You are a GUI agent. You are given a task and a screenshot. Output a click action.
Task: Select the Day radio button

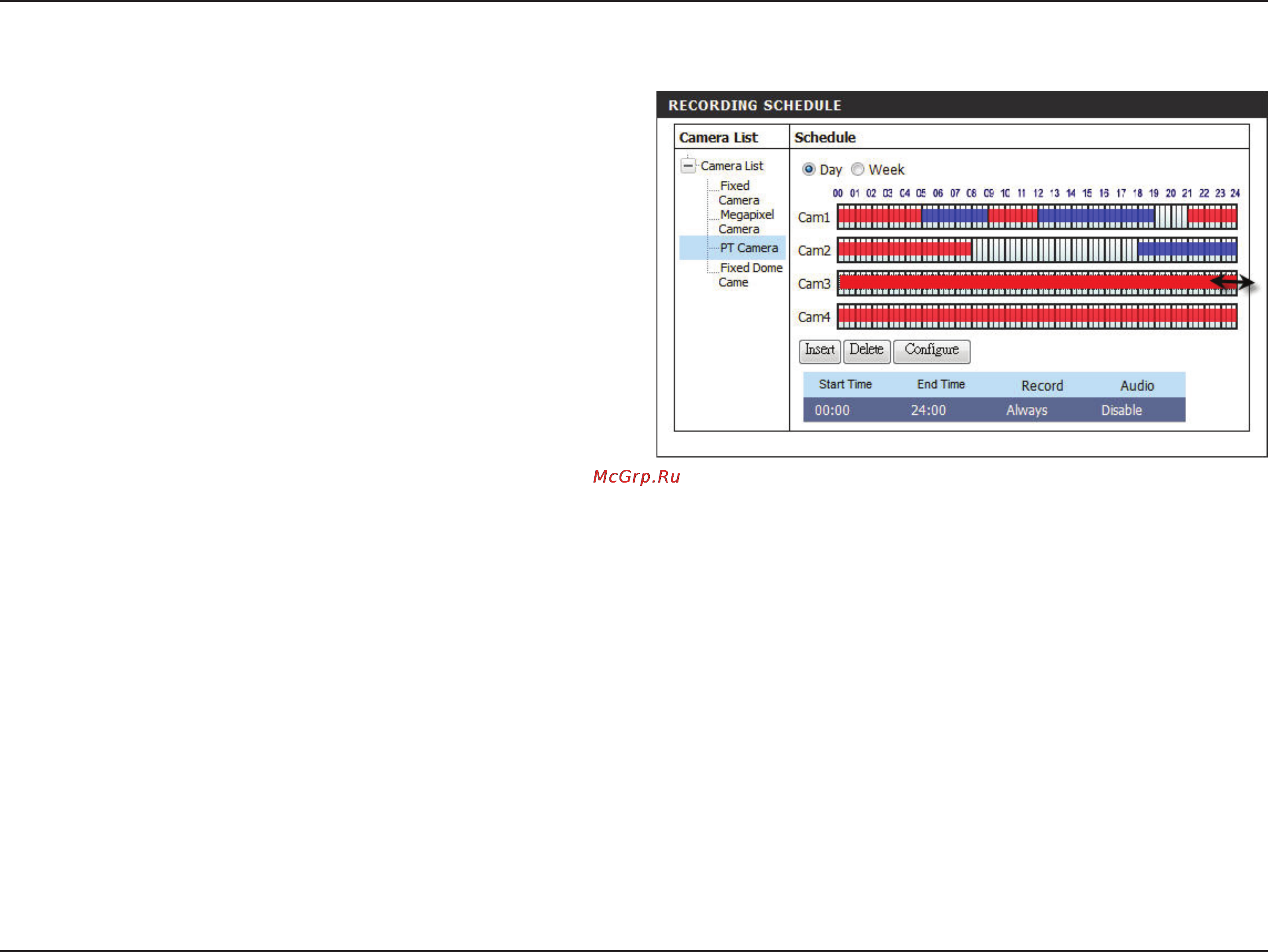808,170
